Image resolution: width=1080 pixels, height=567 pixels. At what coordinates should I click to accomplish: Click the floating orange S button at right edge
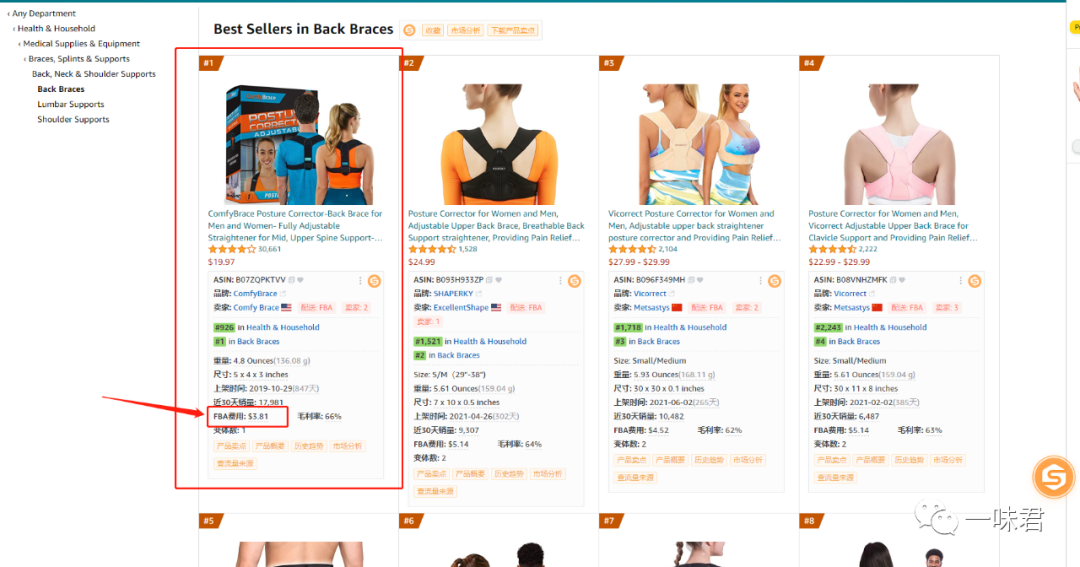(x=1053, y=477)
